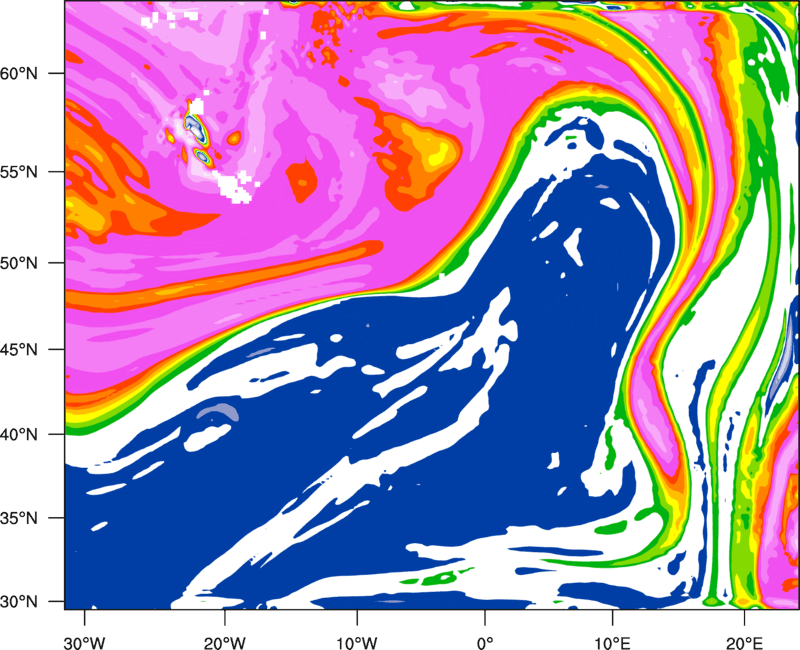Viewport: 800px width, 650px height.
Task: Click the 0° longitude label
Action: click(485, 643)
